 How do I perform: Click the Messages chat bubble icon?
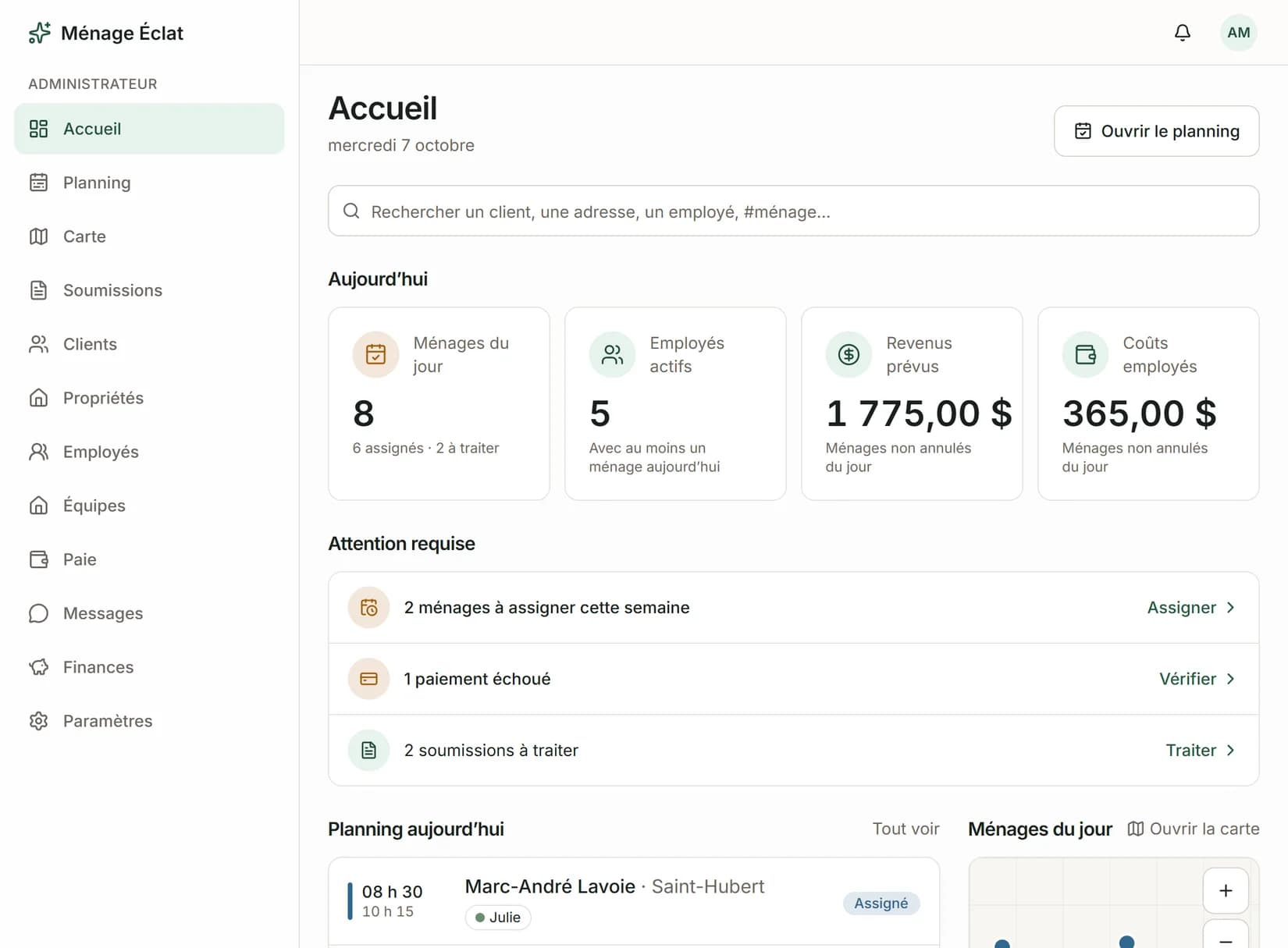pos(39,613)
